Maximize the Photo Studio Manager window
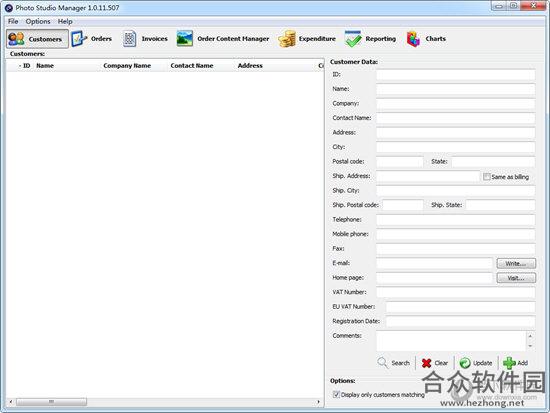This screenshot has width=550, height=413. pos(514,6)
